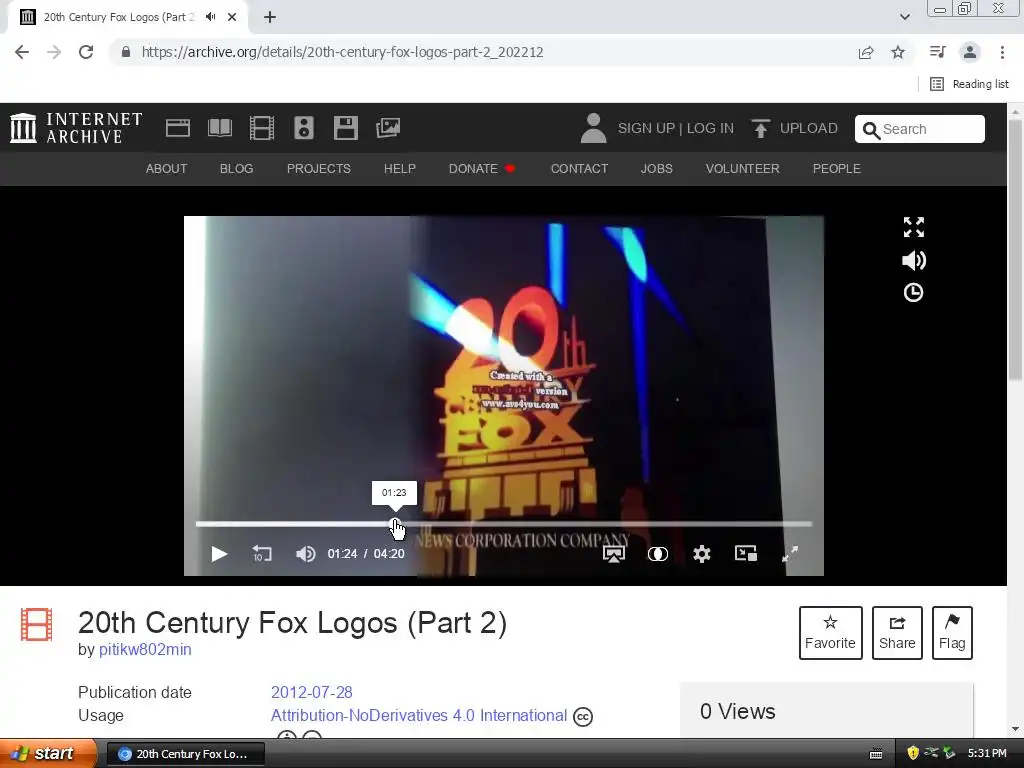
Task: Bookmark this page with star icon
Action: [898, 52]
